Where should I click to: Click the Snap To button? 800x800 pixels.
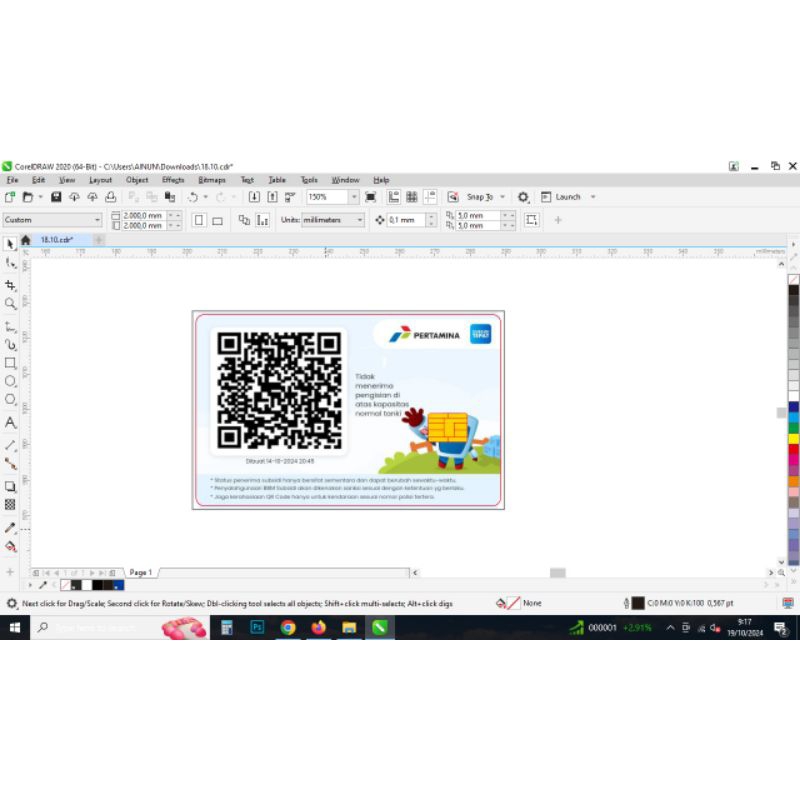tap(479, 197)
